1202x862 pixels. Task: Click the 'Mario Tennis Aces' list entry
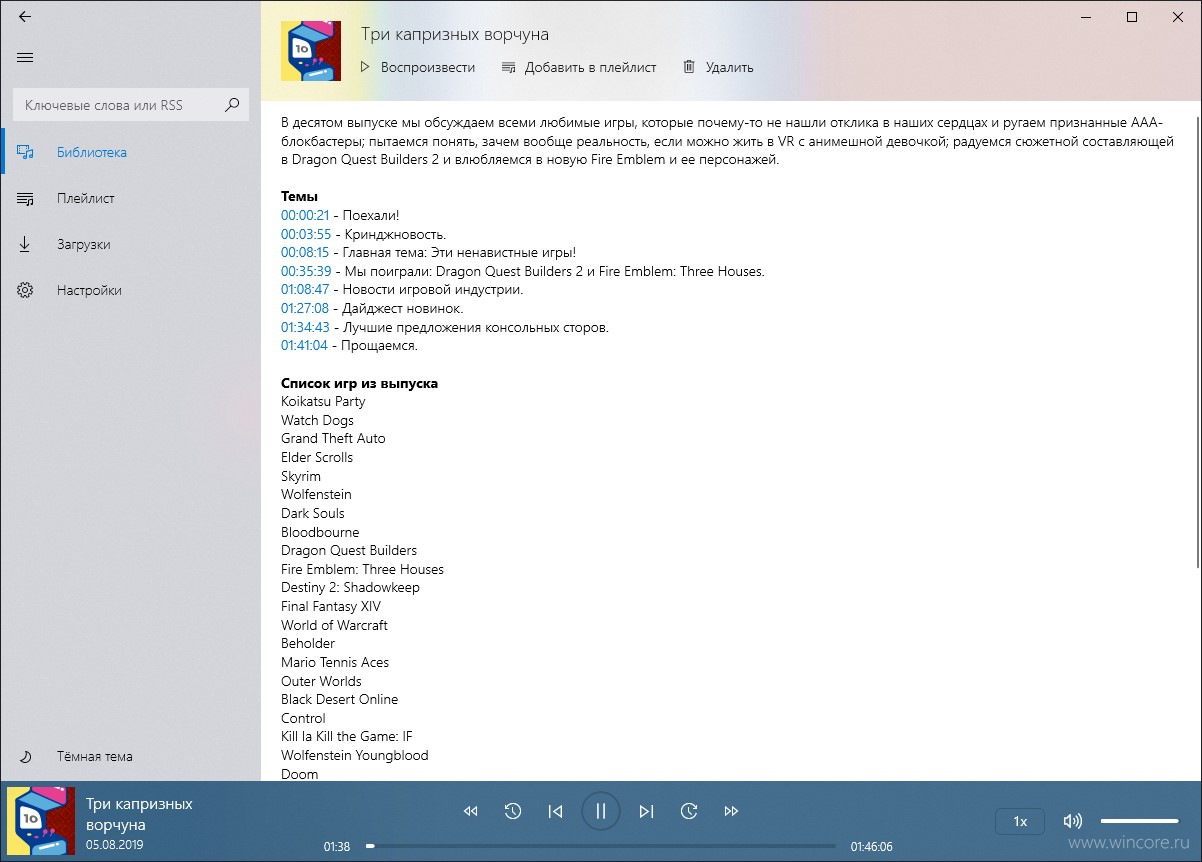coord(335,663)
